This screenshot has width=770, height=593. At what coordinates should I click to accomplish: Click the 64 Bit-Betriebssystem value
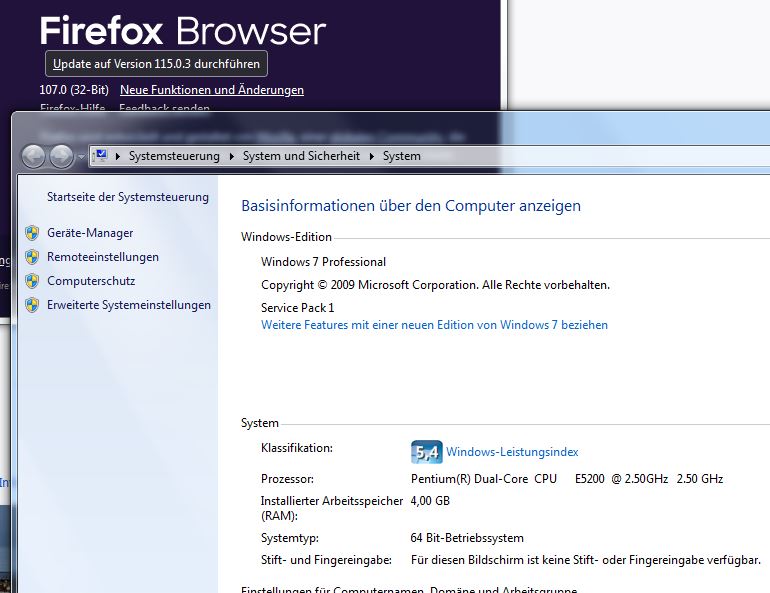coord(467,538)
